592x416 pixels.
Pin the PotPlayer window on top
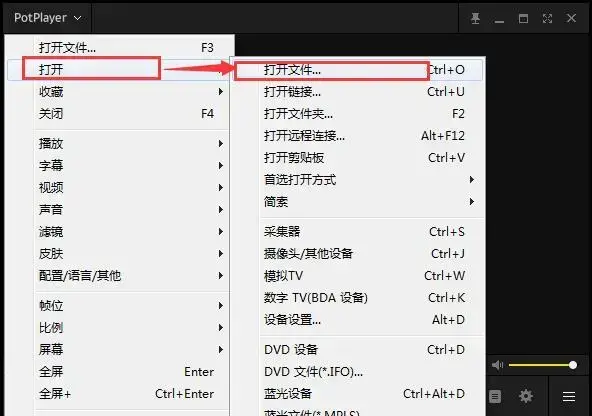point(475,18)
